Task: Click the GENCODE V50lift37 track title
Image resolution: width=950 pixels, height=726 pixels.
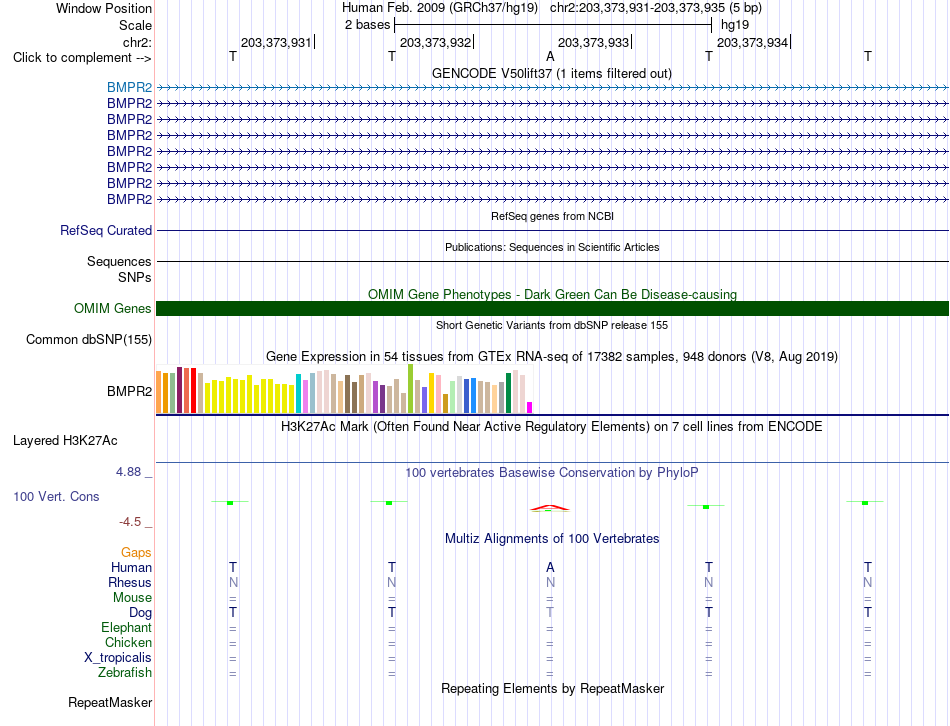Action: pos(551,73)
